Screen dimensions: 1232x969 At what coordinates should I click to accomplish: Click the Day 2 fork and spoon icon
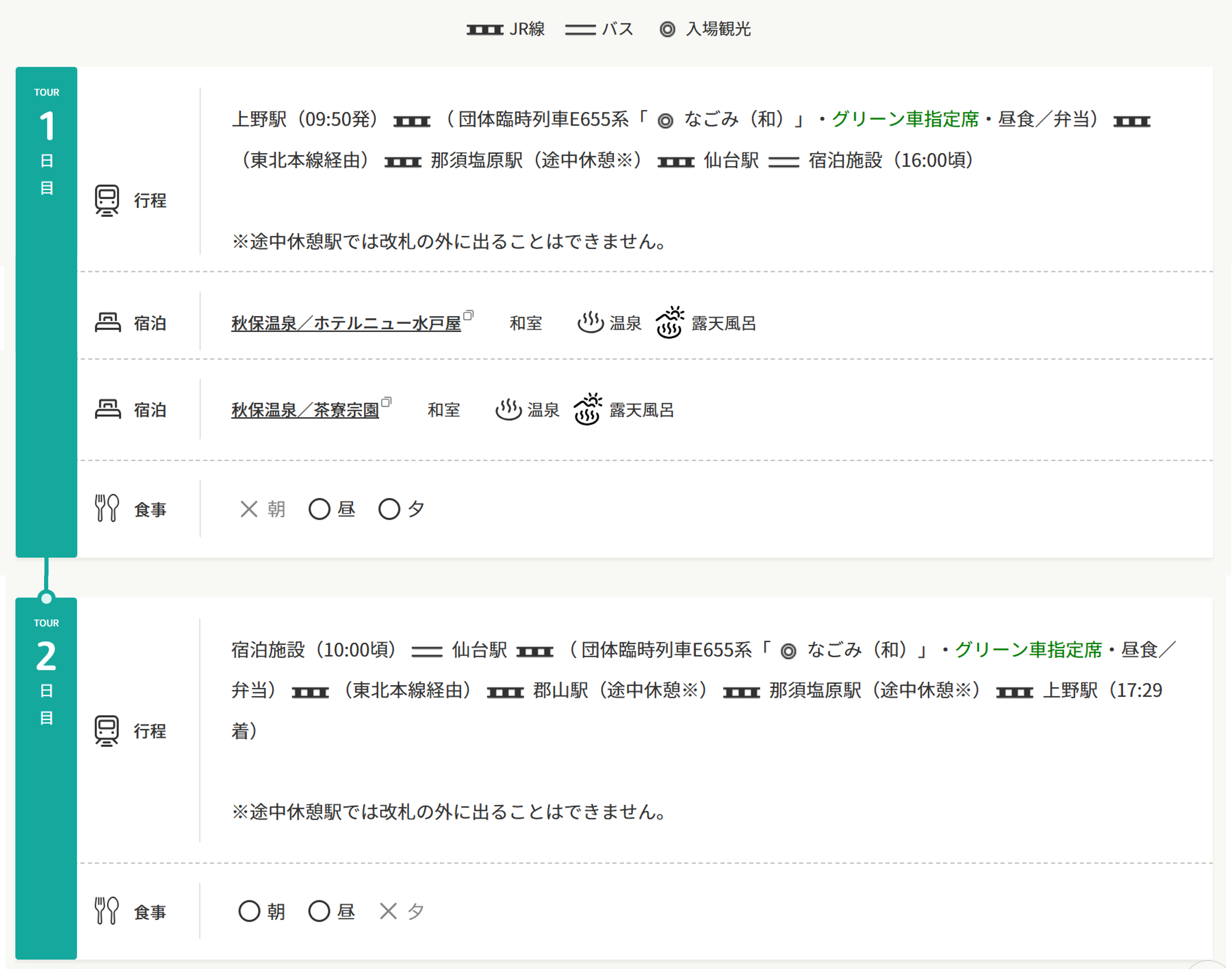[x=107, y=911]
